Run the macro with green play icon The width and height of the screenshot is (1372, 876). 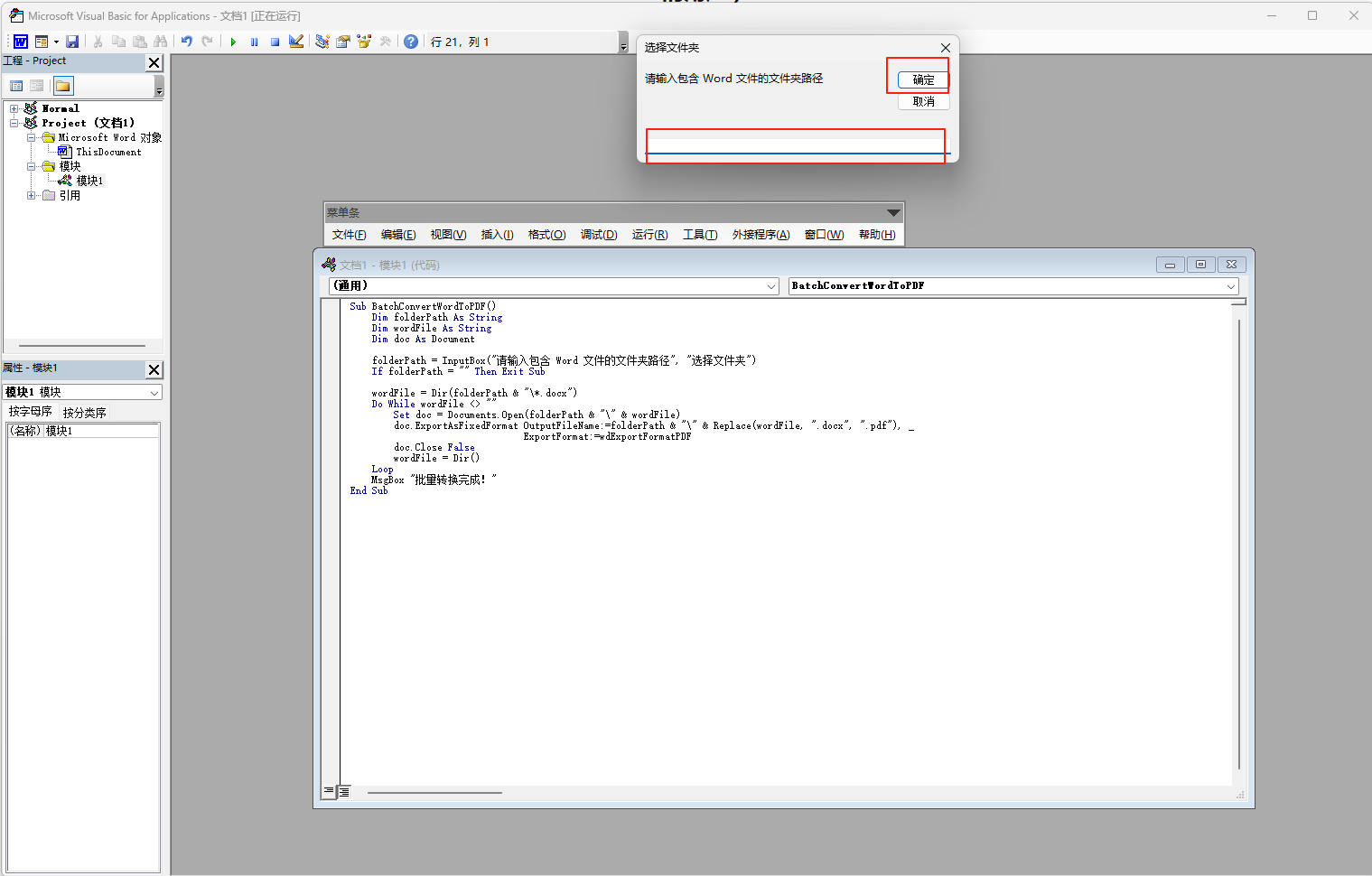(x=233, y=42)
